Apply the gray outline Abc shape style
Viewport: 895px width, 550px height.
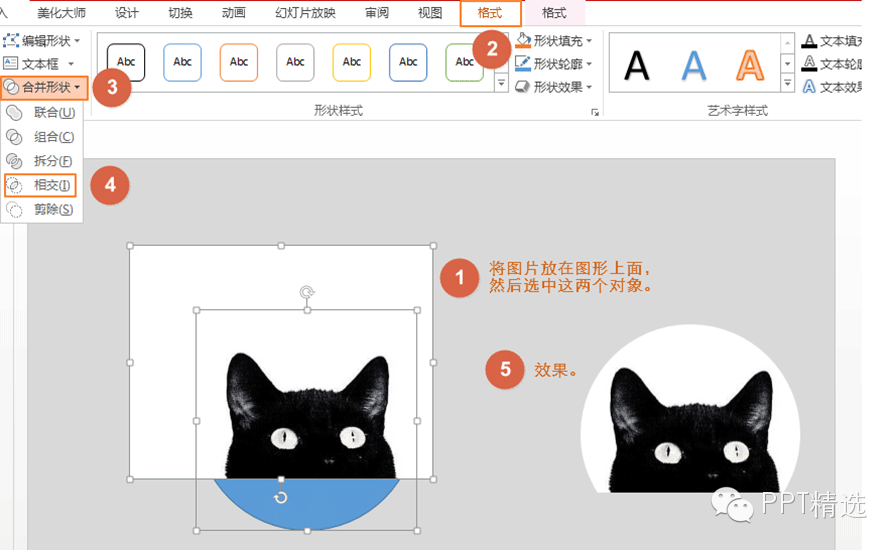click(295, 62)
